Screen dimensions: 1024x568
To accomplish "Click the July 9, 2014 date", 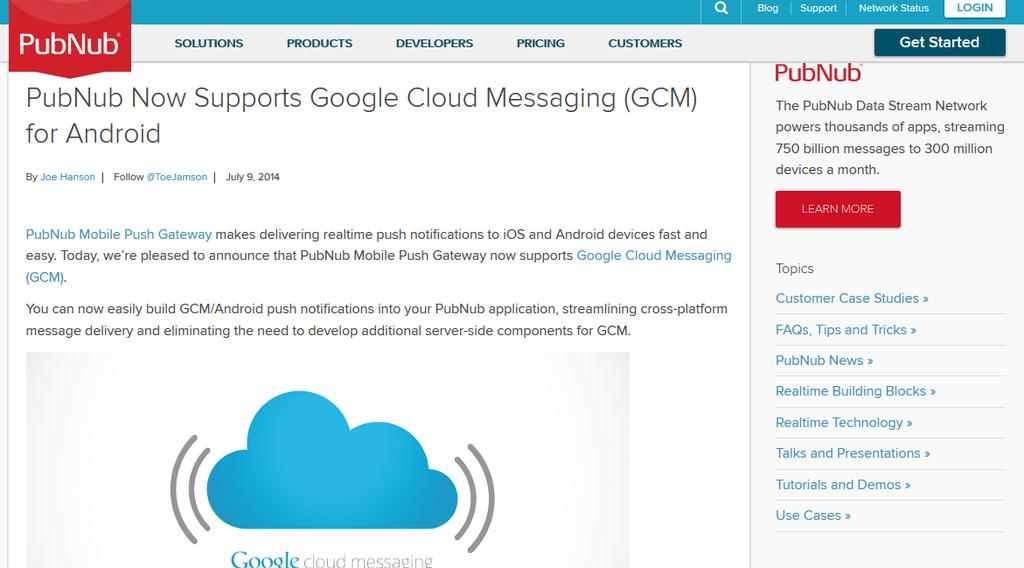I will 253,177.
